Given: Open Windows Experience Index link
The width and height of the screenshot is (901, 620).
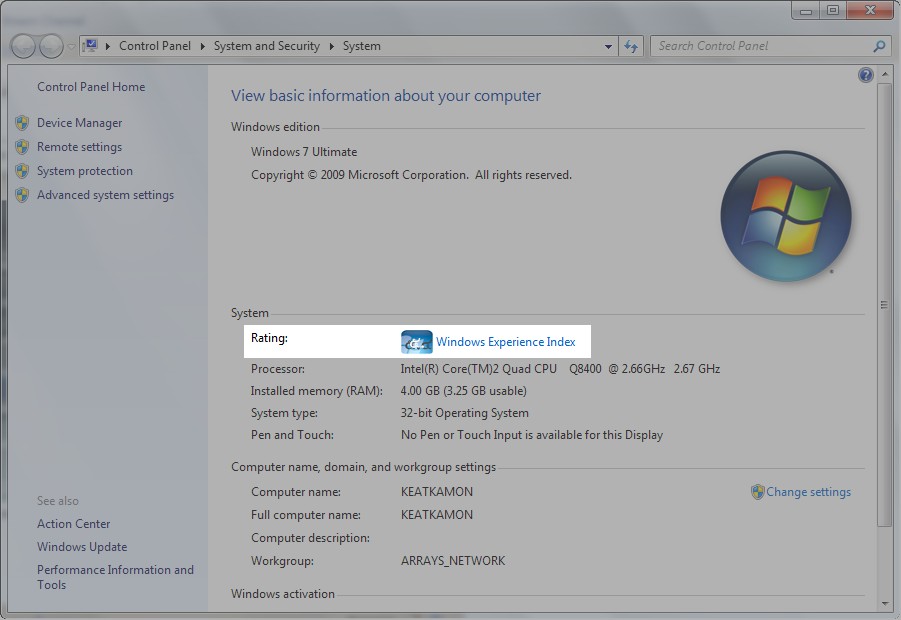Looking at the screenshot, I should click(x=505, y=342).
